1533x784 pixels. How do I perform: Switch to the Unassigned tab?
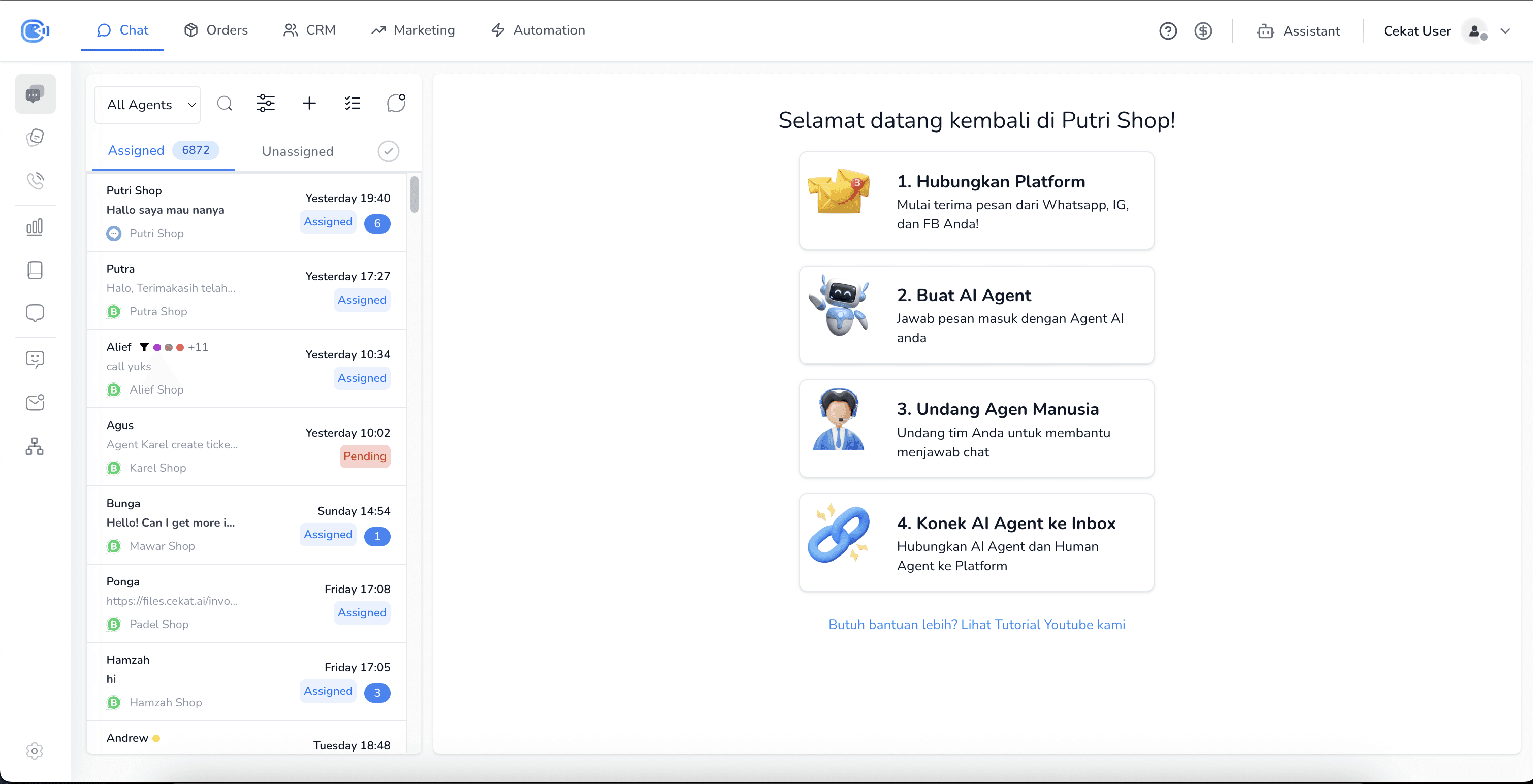[x=297, y=151]
